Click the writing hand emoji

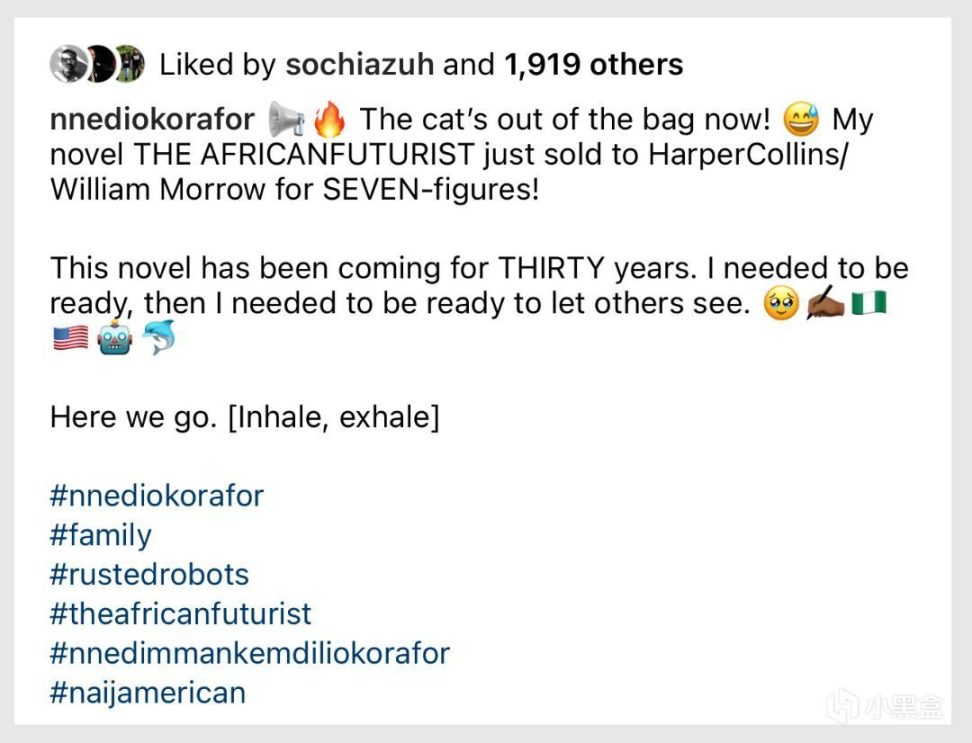825,304
